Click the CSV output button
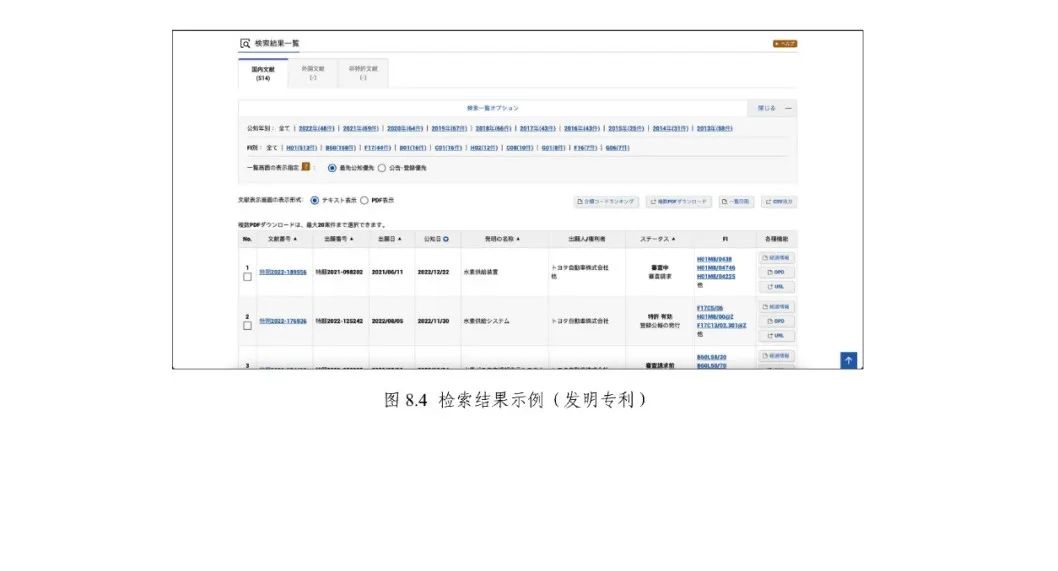The width and height of the screenshot is (1058, 571). pyautogui.click(x=779, y=201)
